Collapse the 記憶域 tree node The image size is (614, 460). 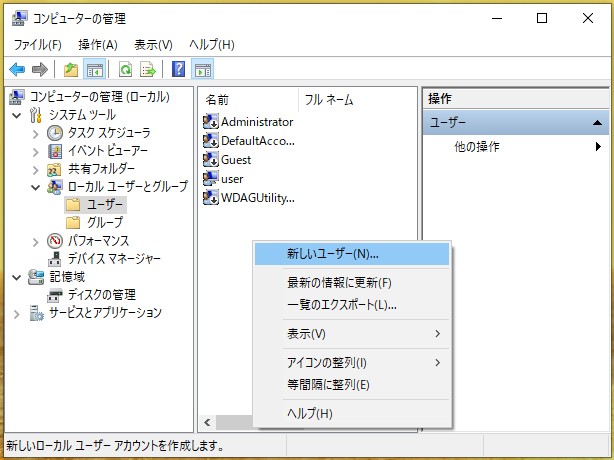(x=17, y=278)
